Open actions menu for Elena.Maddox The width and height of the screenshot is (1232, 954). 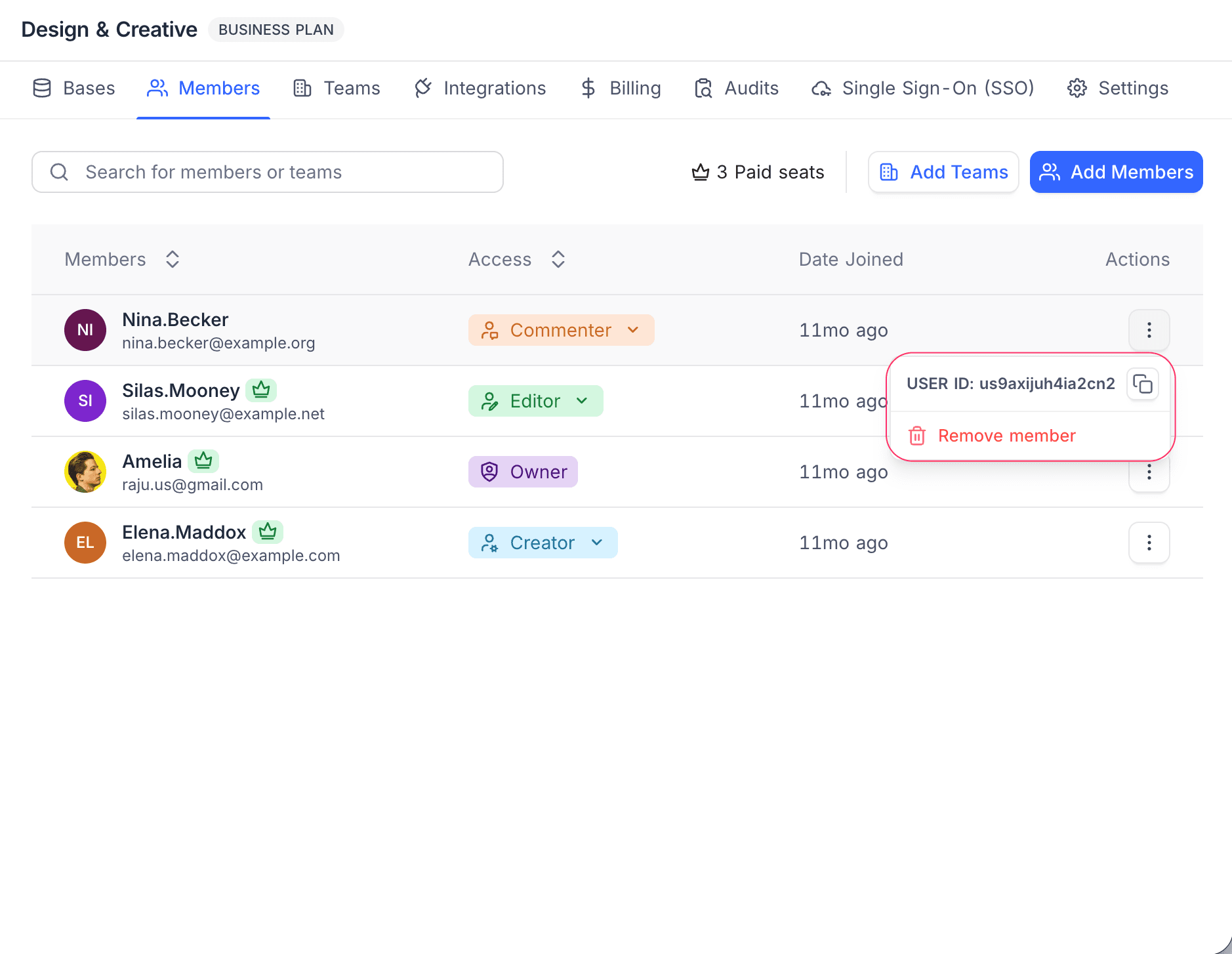pyautogui.click(x=1149, y=543)
